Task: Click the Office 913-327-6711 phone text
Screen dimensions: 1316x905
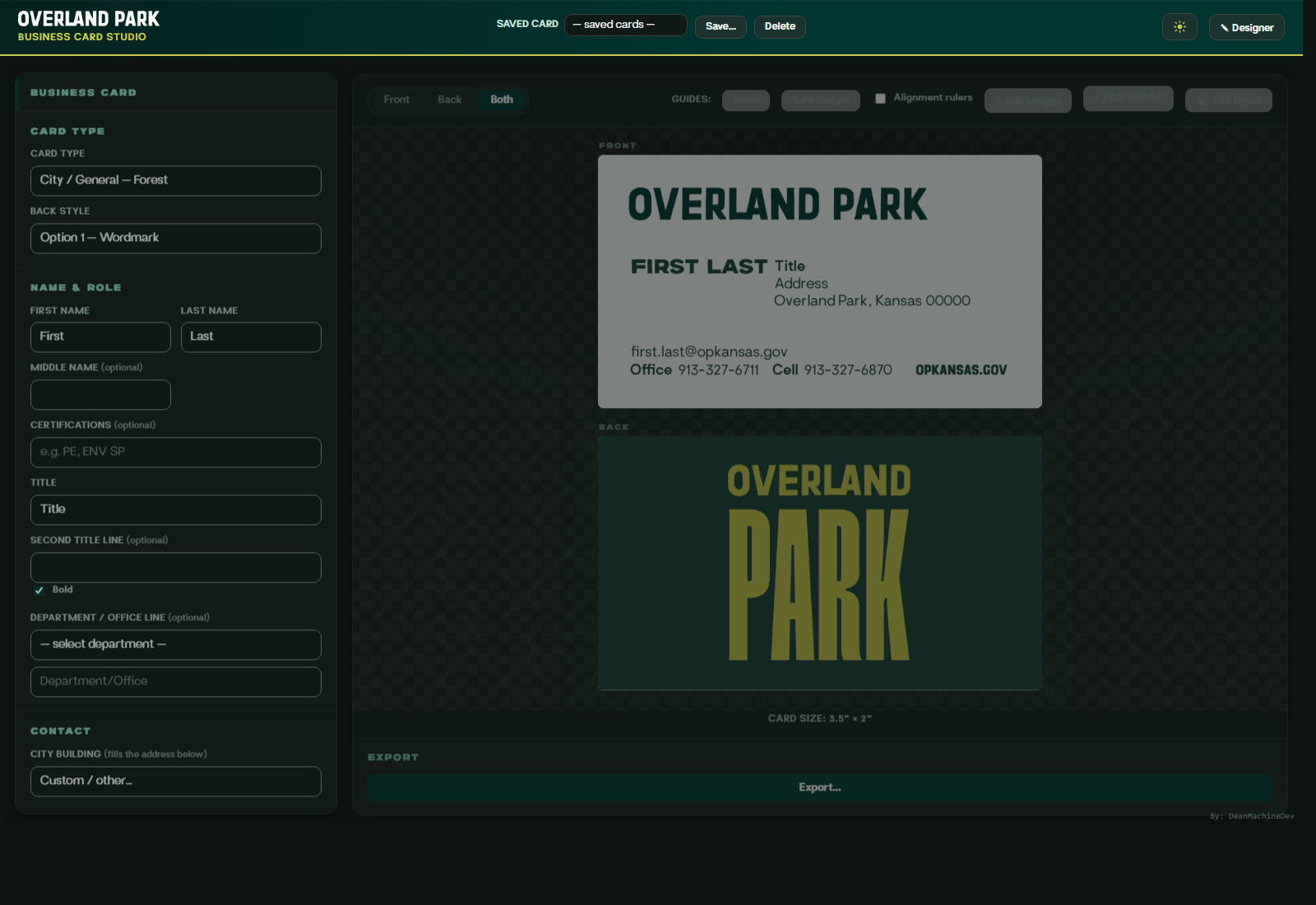Action: (694, 370)
